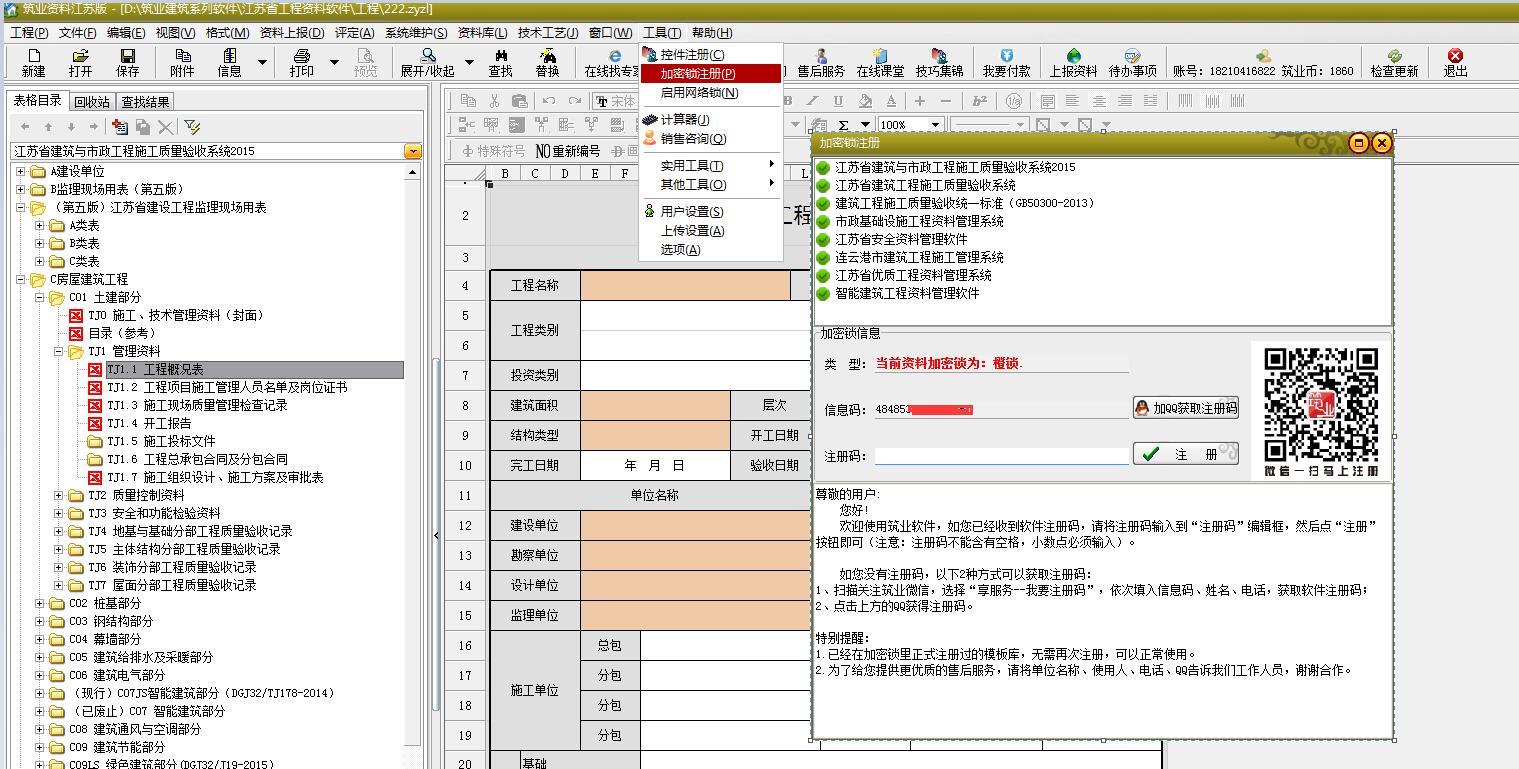Open 待办事项 to-do items
The height and width of the screenshot is (769, 1519).
coord(1132,63)
